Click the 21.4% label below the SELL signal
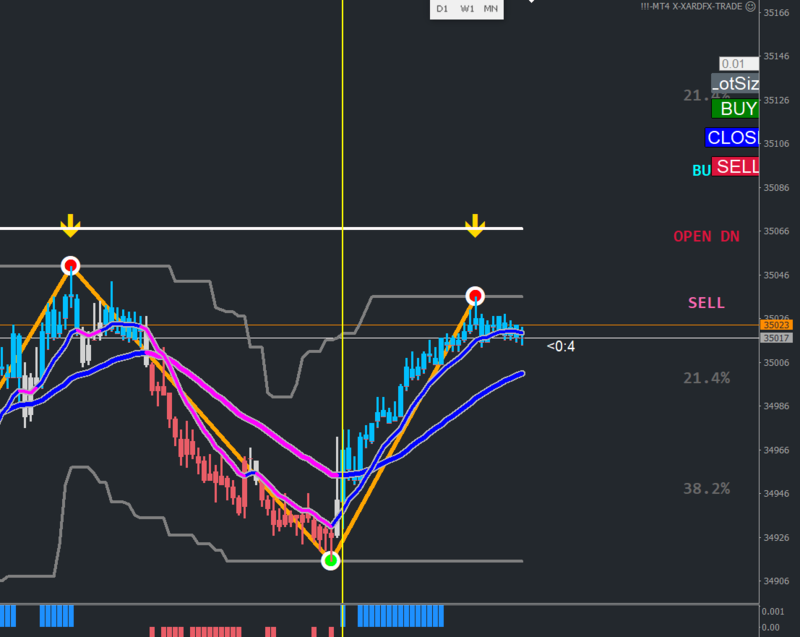 (x=706, y=378)
